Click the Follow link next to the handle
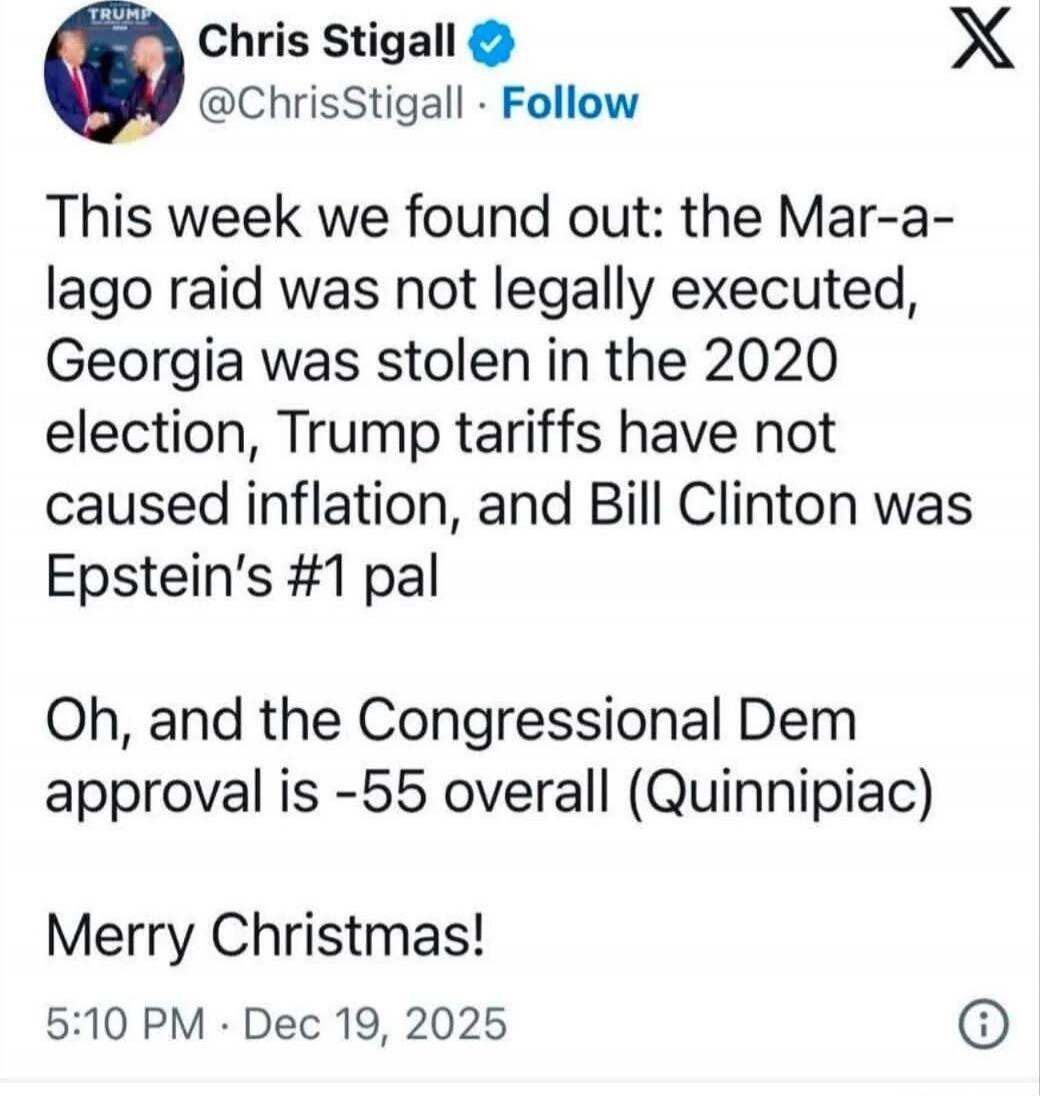The image size is (1040, 1096). coord(570,102)
